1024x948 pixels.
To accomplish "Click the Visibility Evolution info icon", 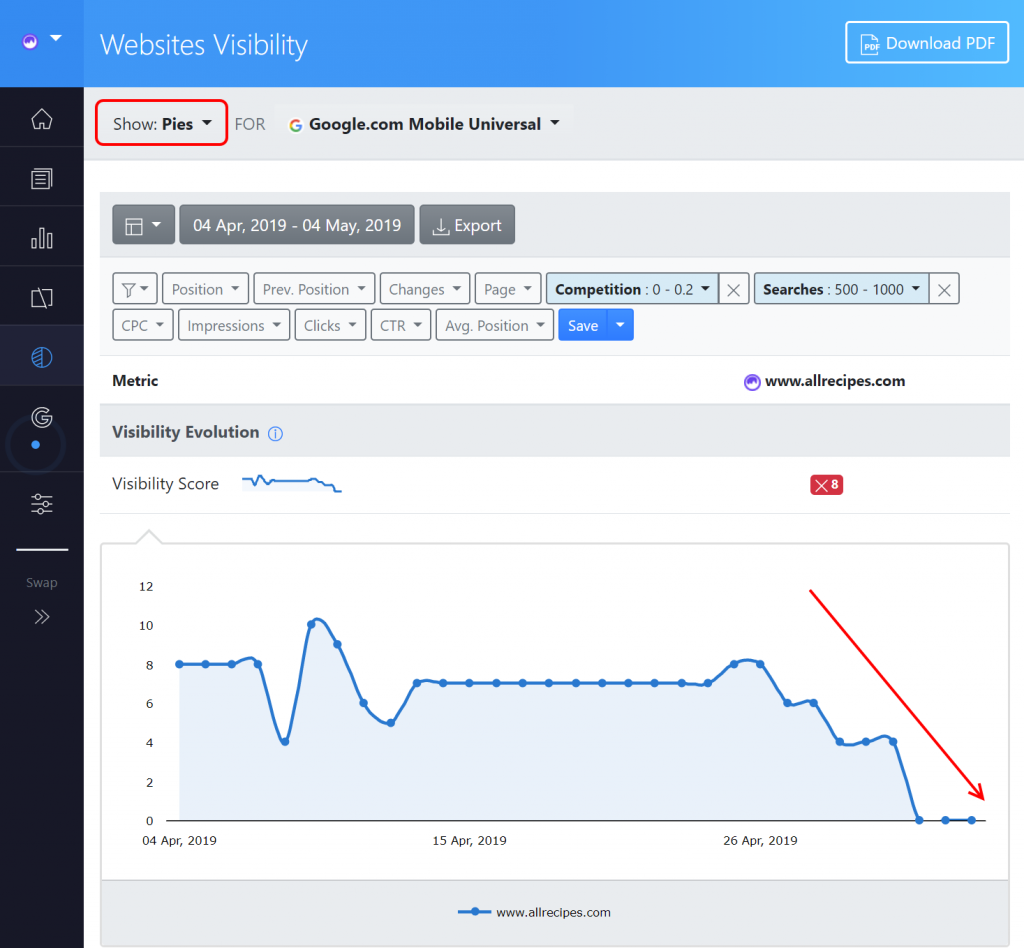I will tap(276, 434).
